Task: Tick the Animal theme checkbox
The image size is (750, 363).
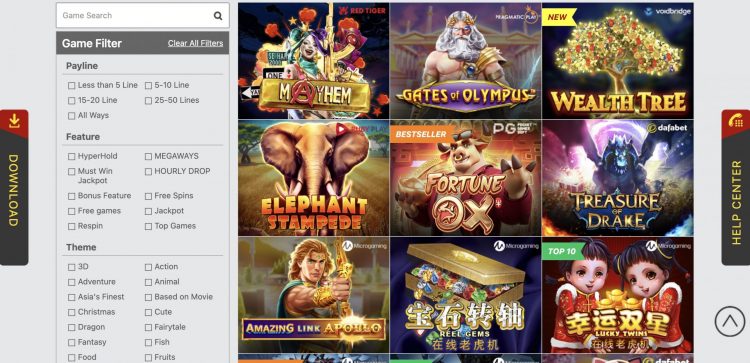Action: pos(148,282)
